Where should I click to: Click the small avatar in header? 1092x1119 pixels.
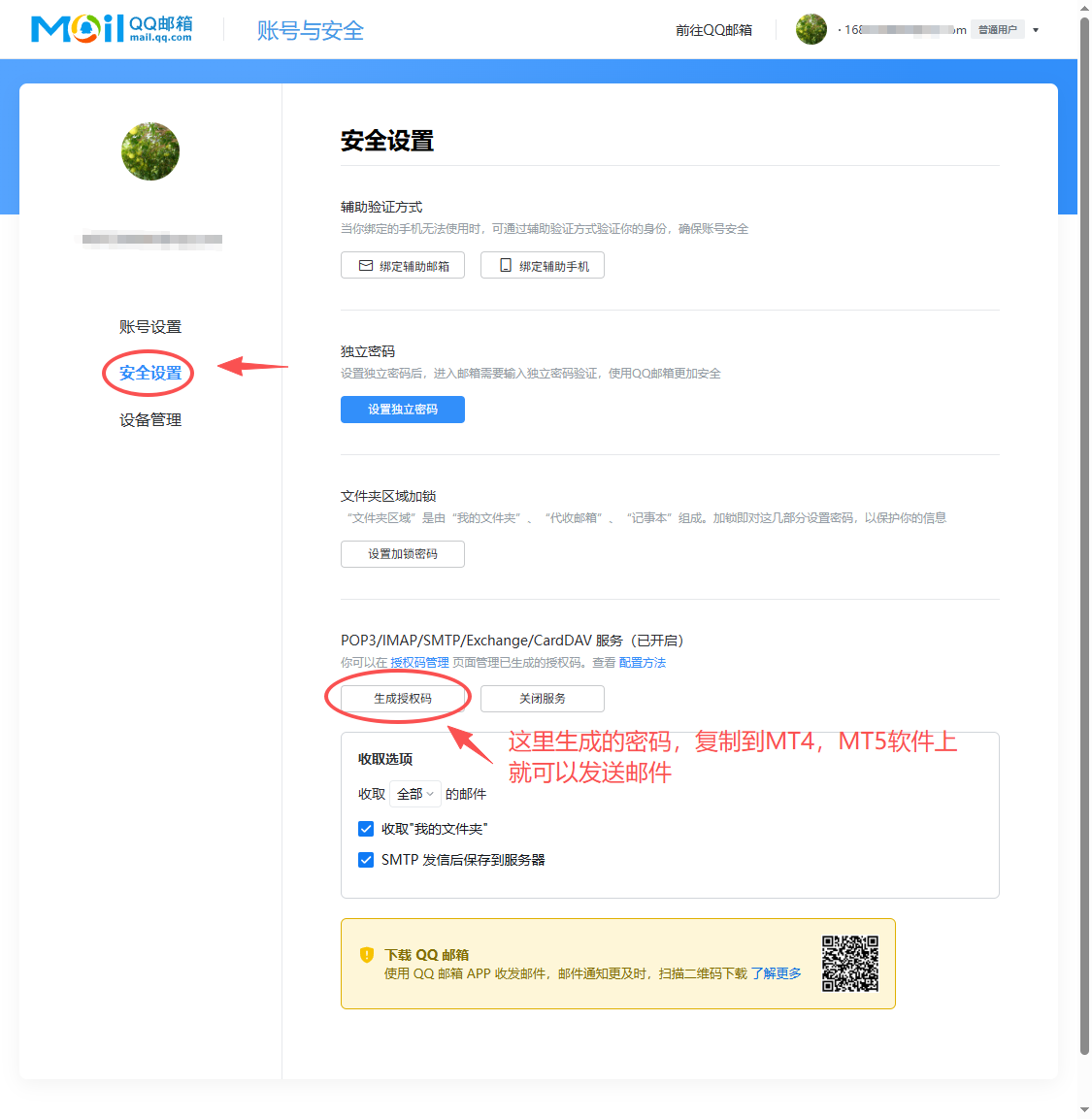[x=811, y=29]
